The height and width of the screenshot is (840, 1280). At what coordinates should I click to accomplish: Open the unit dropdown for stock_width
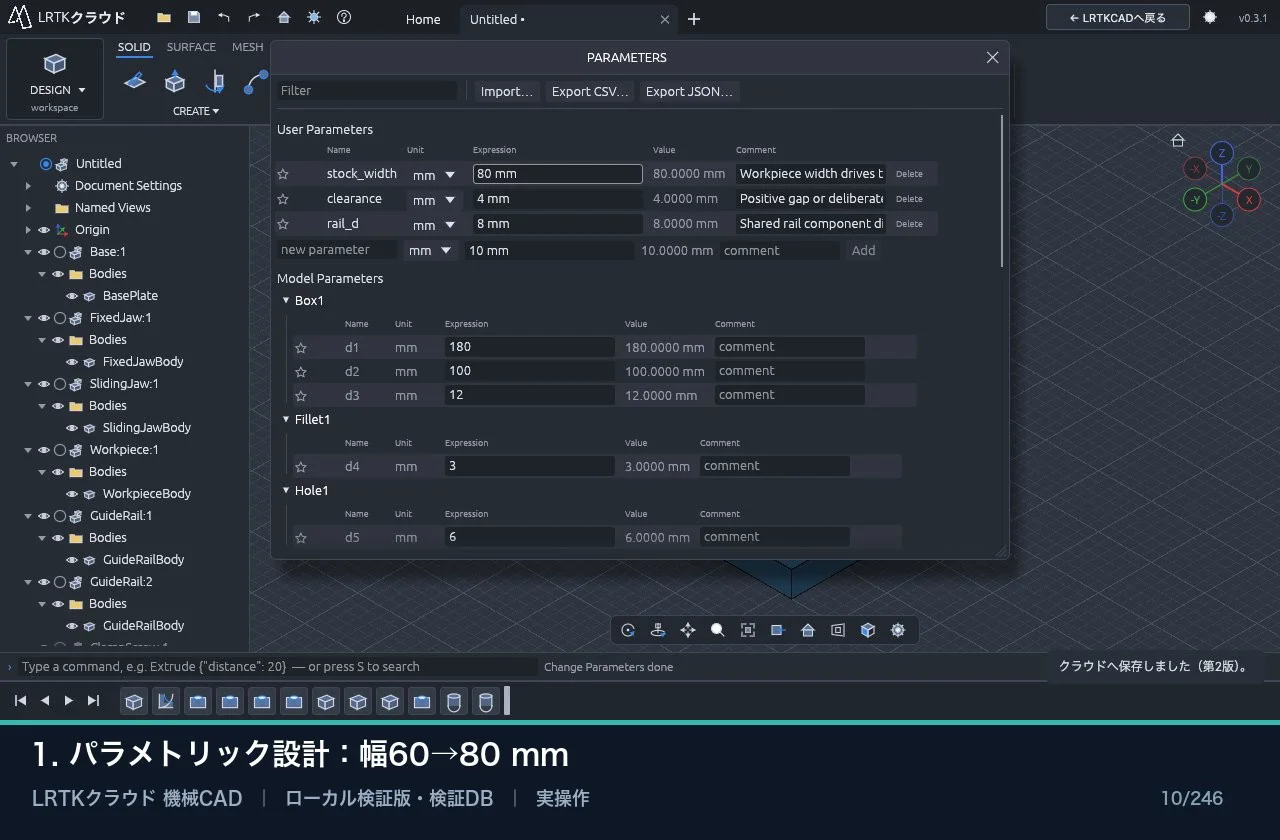[x=435, y=174]
